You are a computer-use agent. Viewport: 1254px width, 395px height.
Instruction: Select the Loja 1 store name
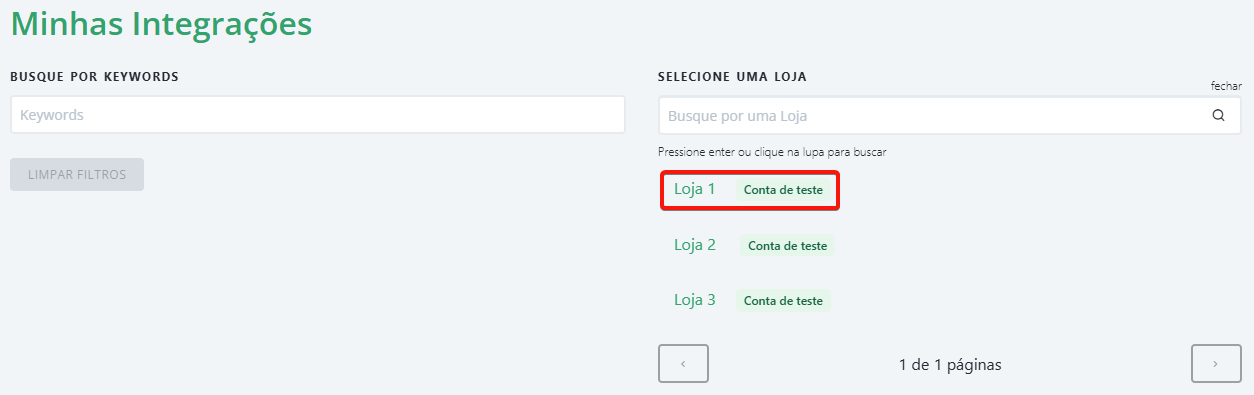[x=695, y=188]
